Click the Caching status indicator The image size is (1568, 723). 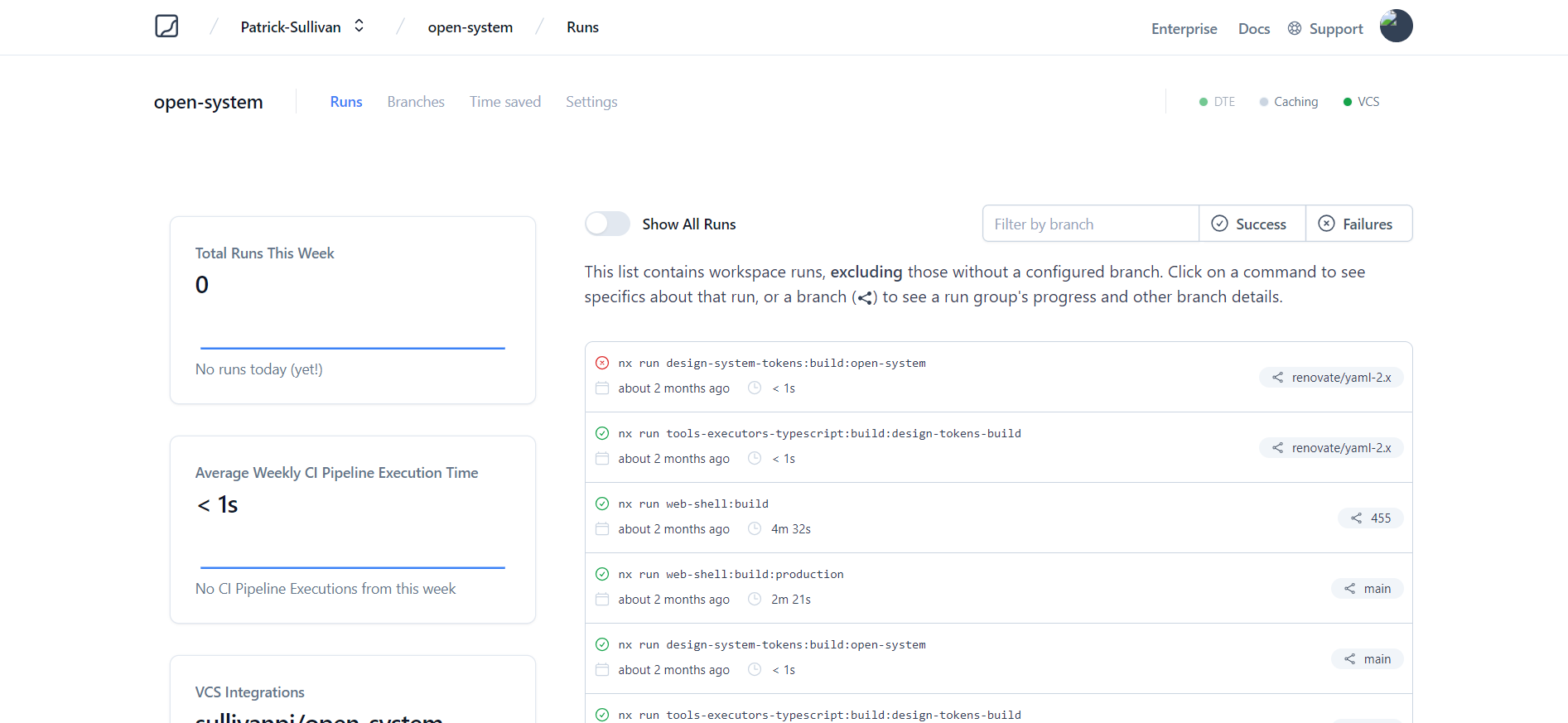1289,102
